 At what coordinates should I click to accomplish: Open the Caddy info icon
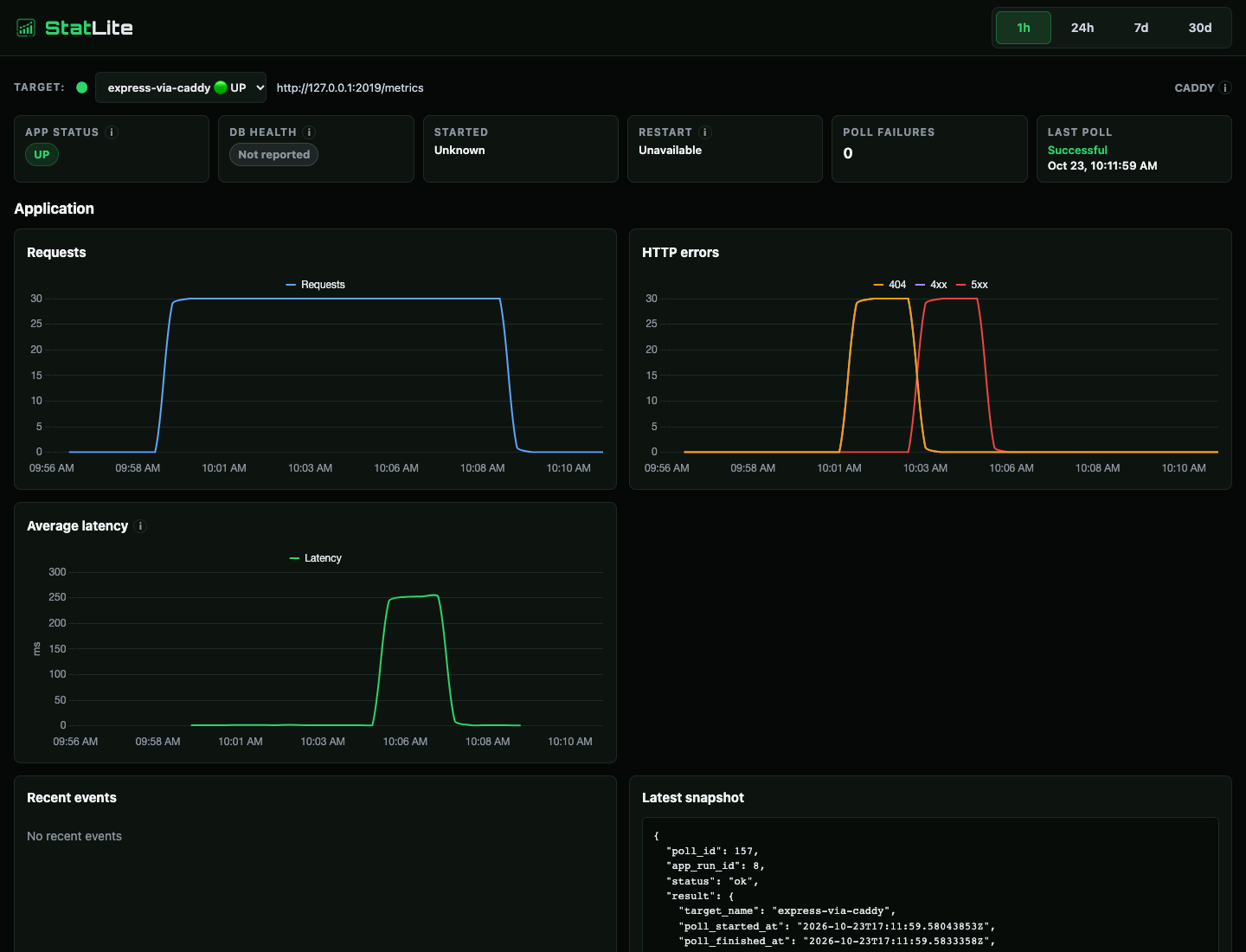pos(1224,88)
